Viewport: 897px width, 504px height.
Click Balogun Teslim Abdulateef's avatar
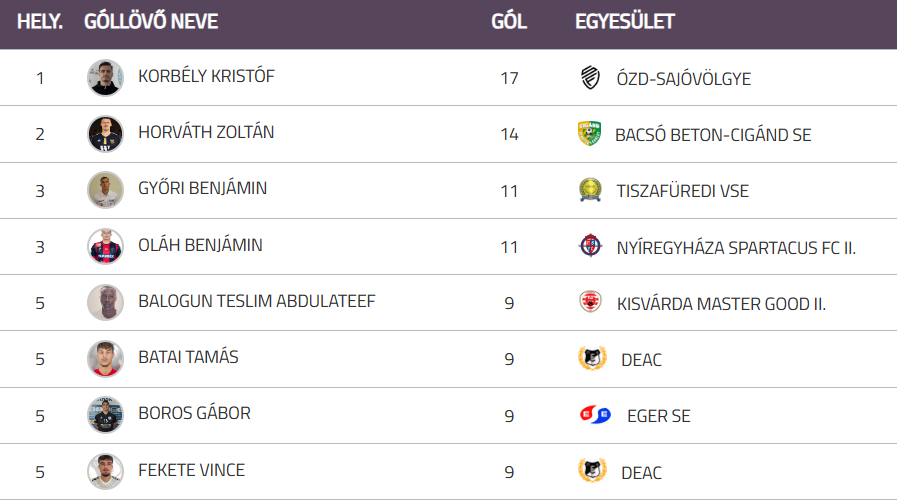tap(105, 302)
